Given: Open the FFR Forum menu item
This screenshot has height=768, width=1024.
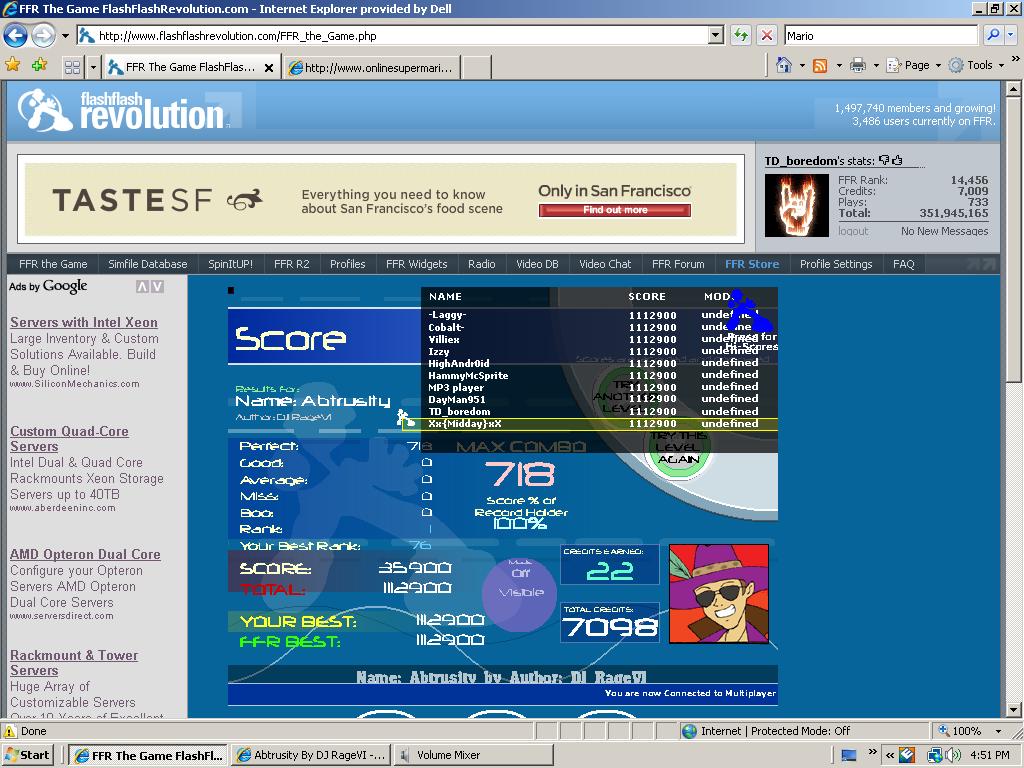Looking at the screenshot, I should click(678, 264).
